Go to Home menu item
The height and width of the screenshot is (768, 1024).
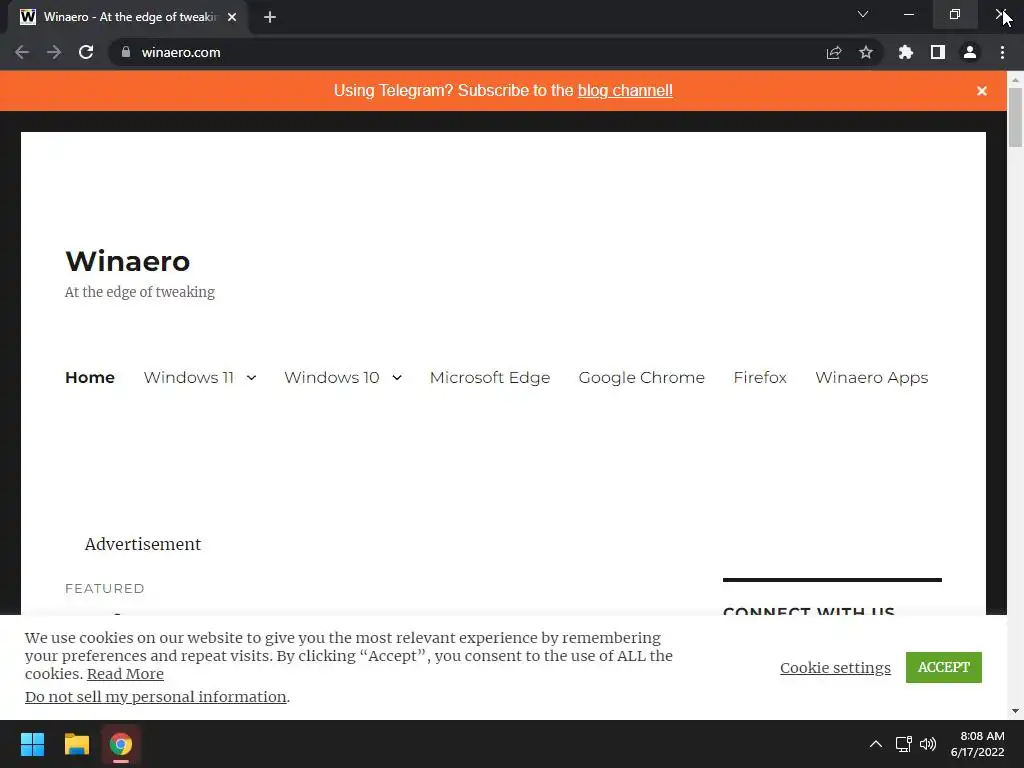coord(90,377)
